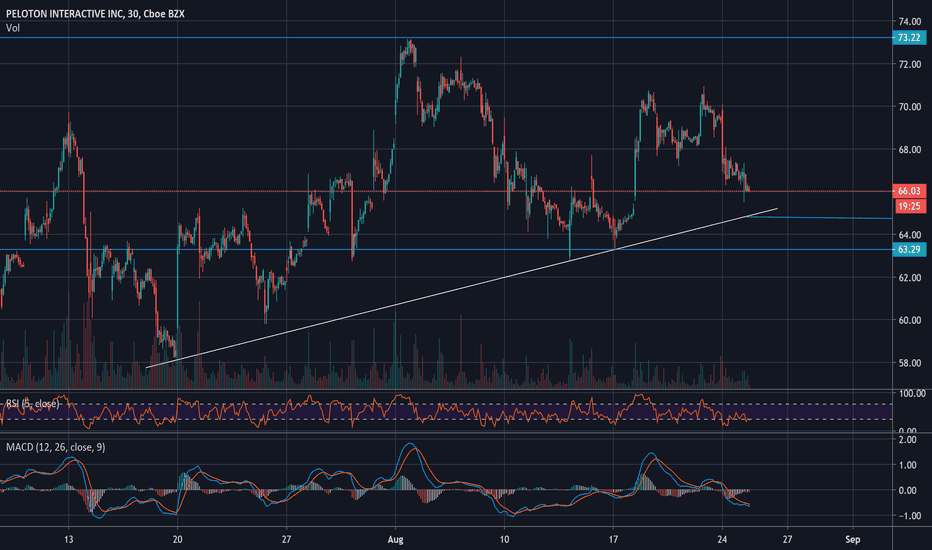Screen dimensions: 932x550
Task: Click the 64.00 price axis label
Action: point(909,235)
